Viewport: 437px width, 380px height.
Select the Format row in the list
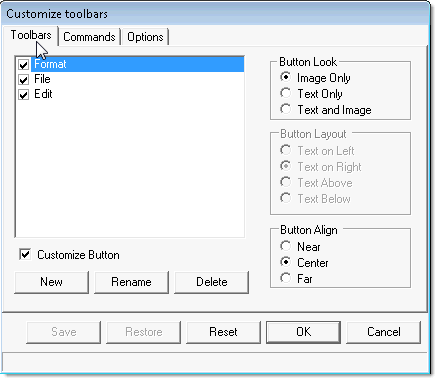coord(138,64)
